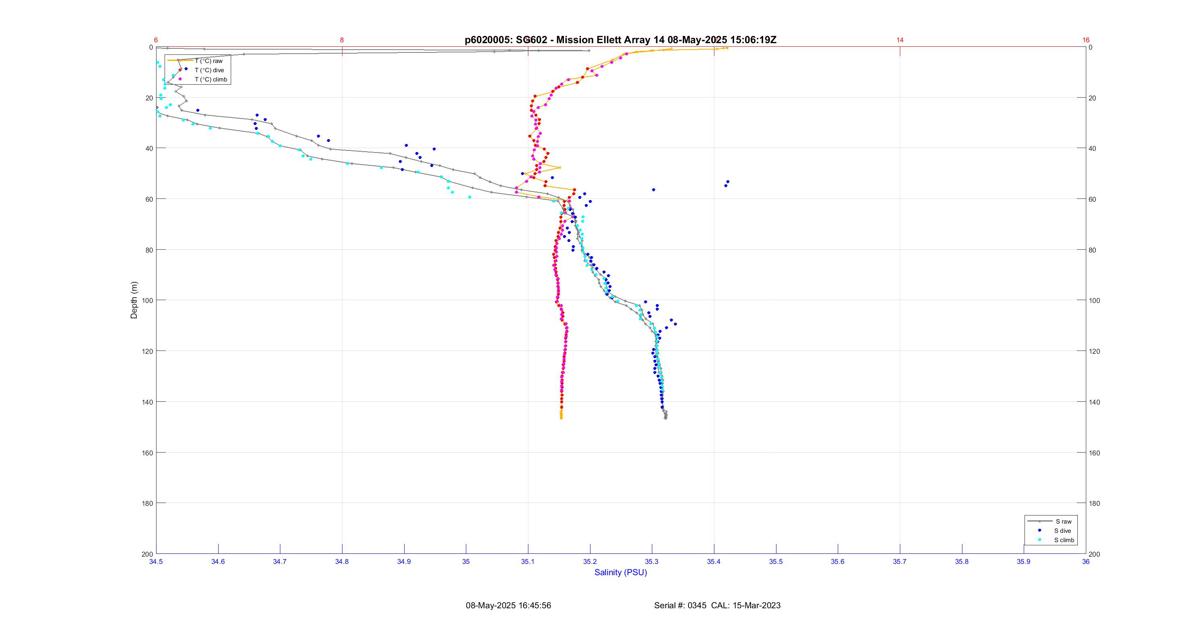Screen dimensions: 1200x622
Task: Click the salinity tick label '34.9'
Action: (x=404, y=562)
